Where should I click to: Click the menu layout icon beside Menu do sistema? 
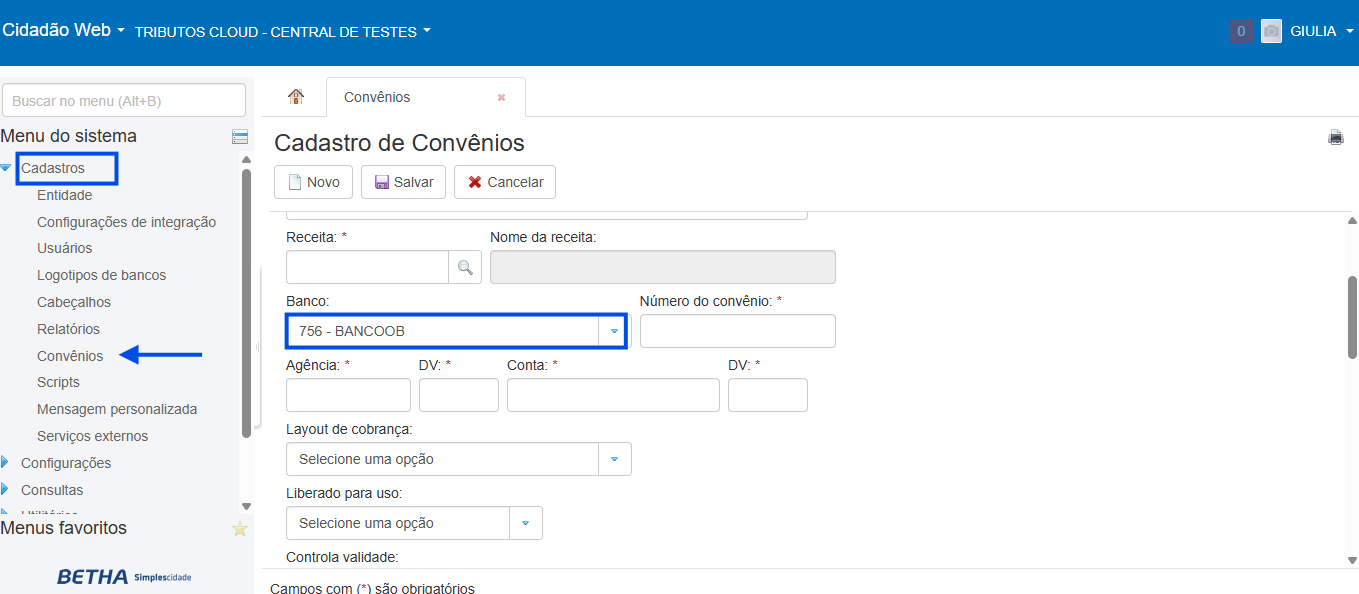click(240, 137)
